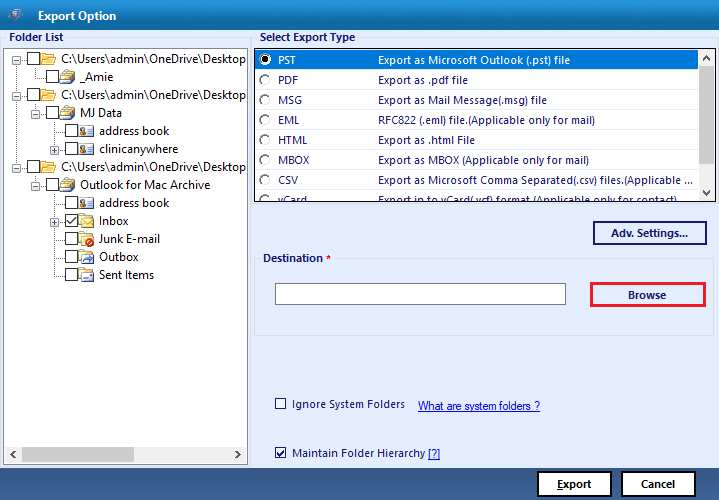Image resolution: width=719 pixels, height=500 pixels.
Task: Click export type list scroll down arrow
Action: click(706, 193)
